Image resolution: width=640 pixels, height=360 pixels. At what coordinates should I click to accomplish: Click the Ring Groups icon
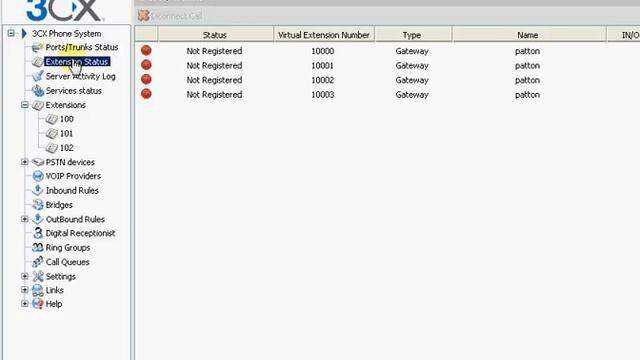[38, 247]
